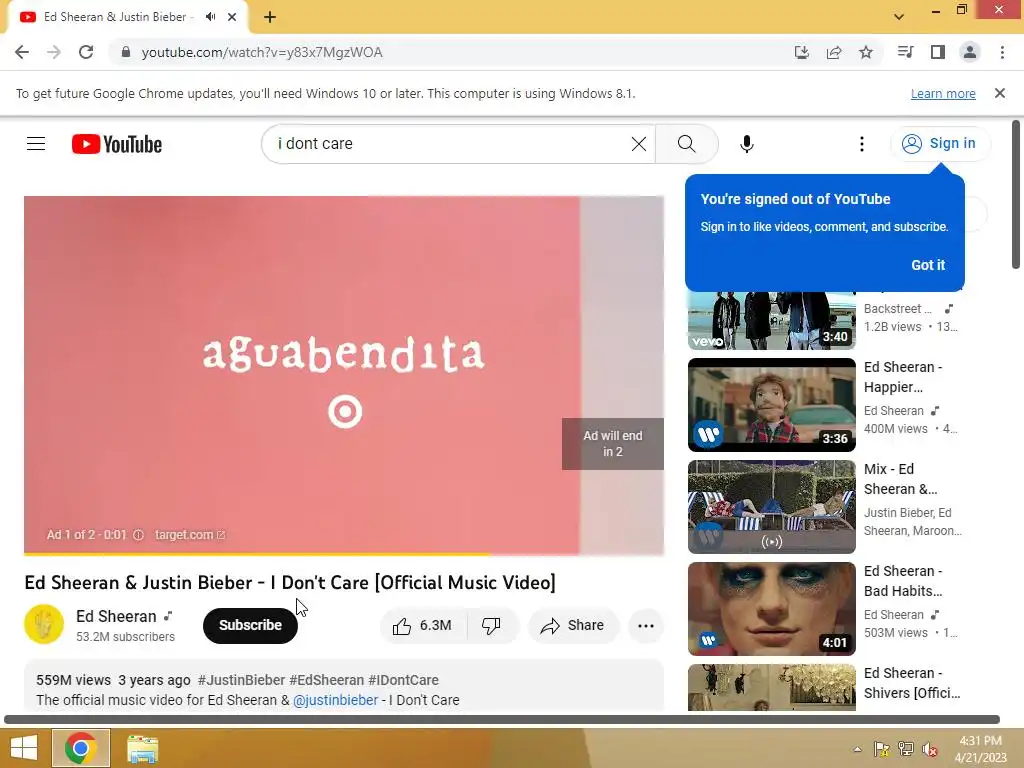
Task: Open a new browser tab
Action: tap(270, 17)
